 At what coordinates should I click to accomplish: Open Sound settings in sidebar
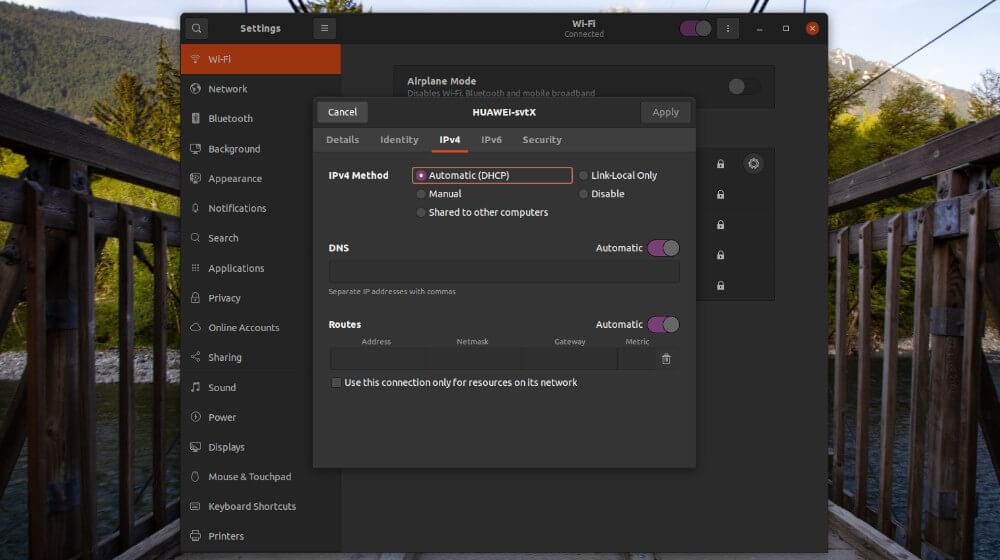pos(222,387)
